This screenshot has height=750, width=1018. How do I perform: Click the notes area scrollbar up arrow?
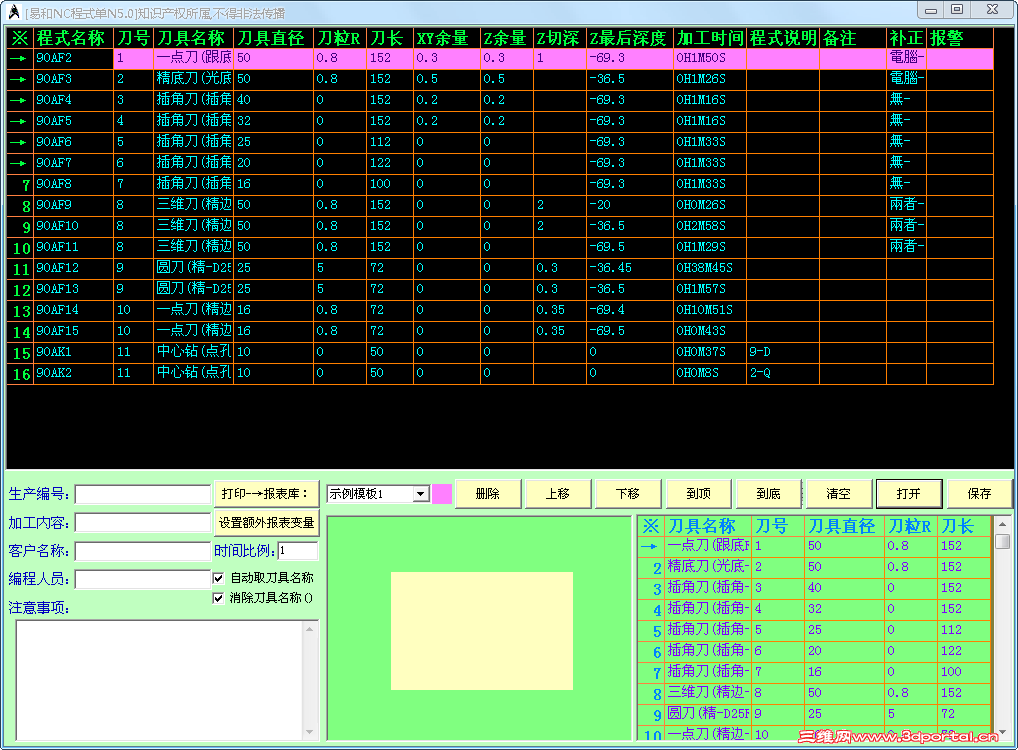pyautogui.click(x=310, y=629)
